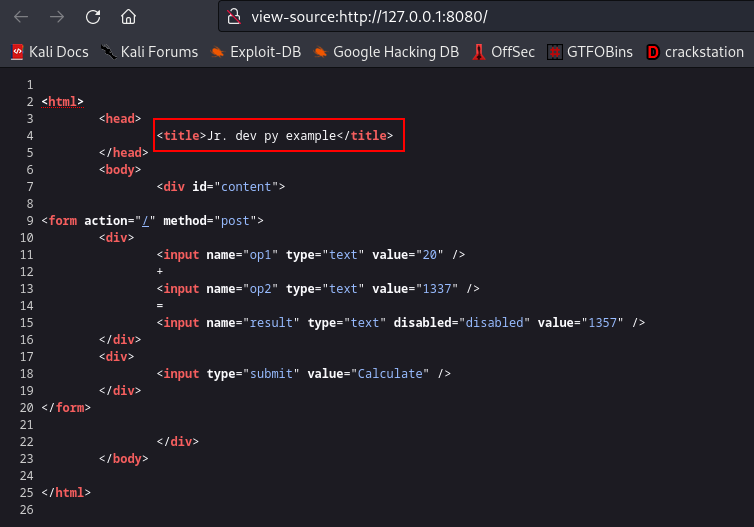Click the browser back arrow
The image size is (754, 527).
pos(21,17)
